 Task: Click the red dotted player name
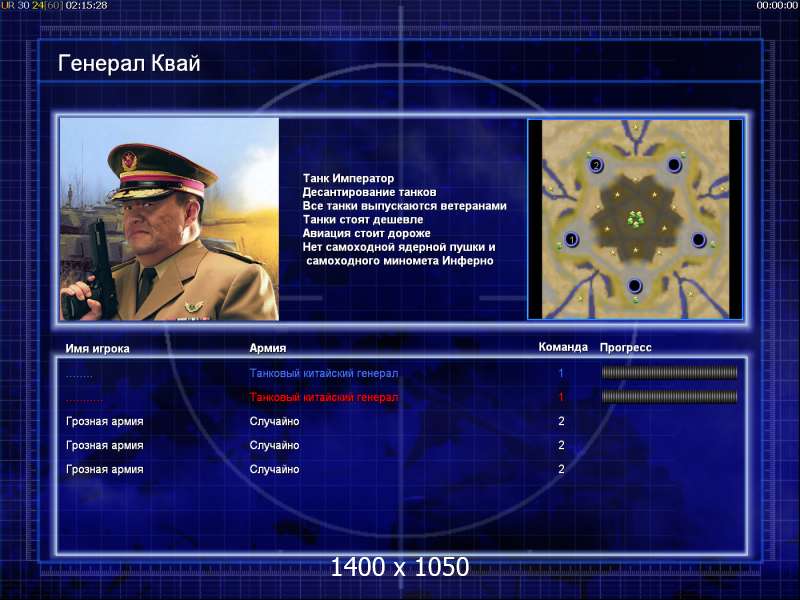(84, 401)
